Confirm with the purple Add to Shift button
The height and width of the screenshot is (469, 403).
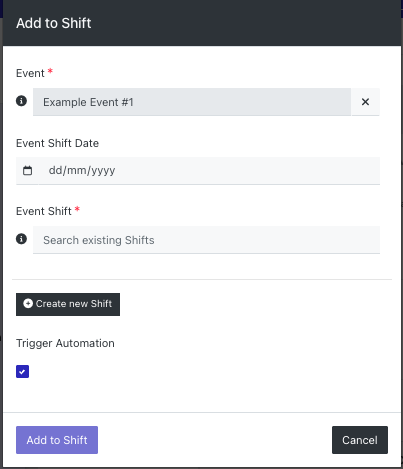coord(57,440)
